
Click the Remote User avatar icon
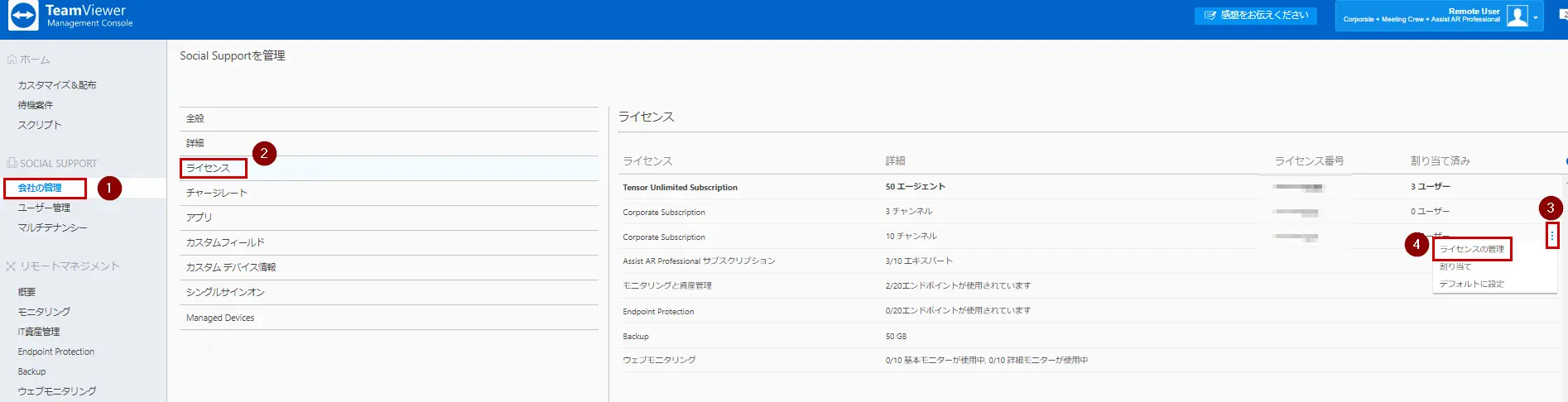coord(1517,16)
